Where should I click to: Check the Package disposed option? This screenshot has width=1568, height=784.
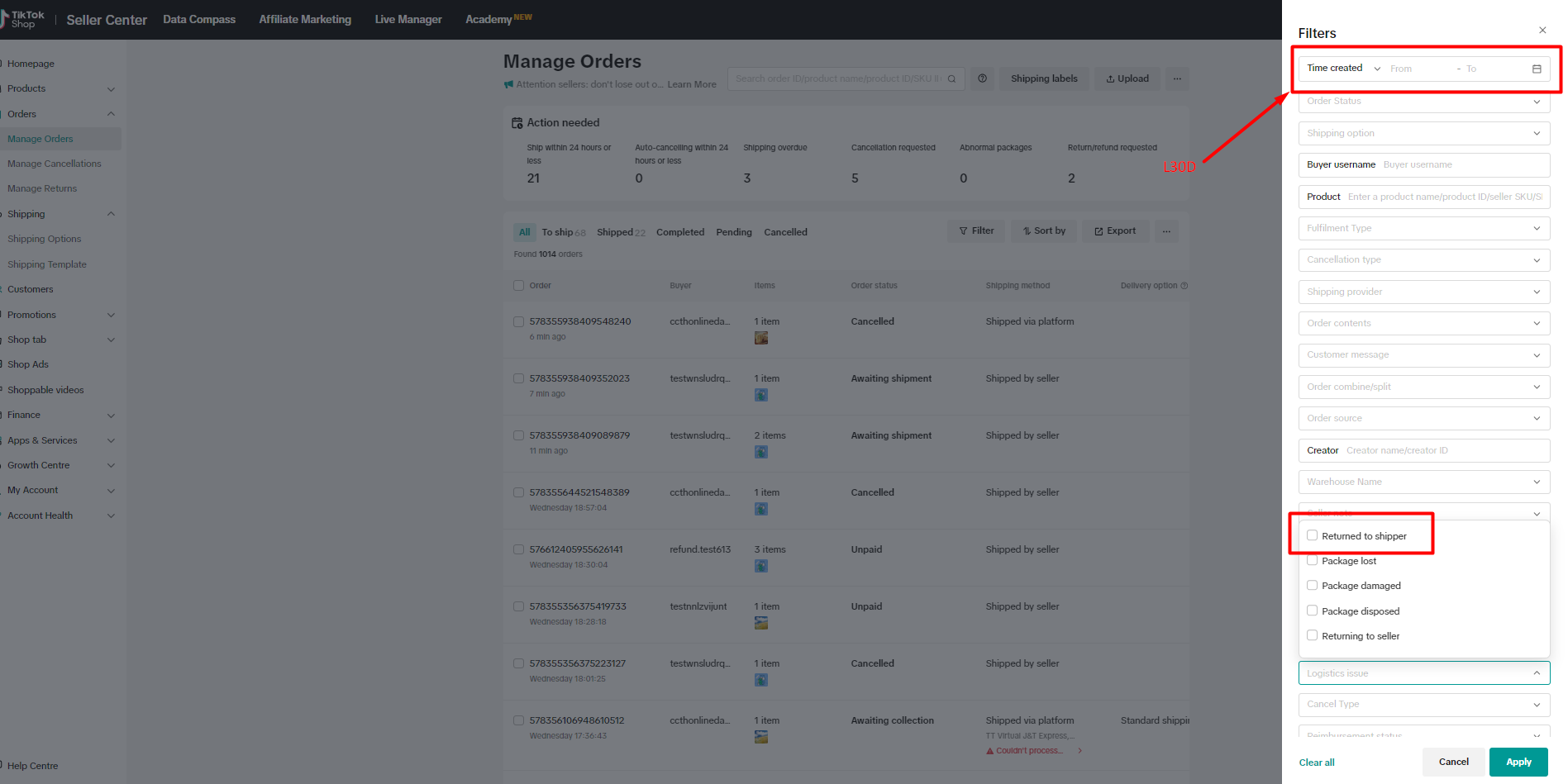[x=1312, y=611]
